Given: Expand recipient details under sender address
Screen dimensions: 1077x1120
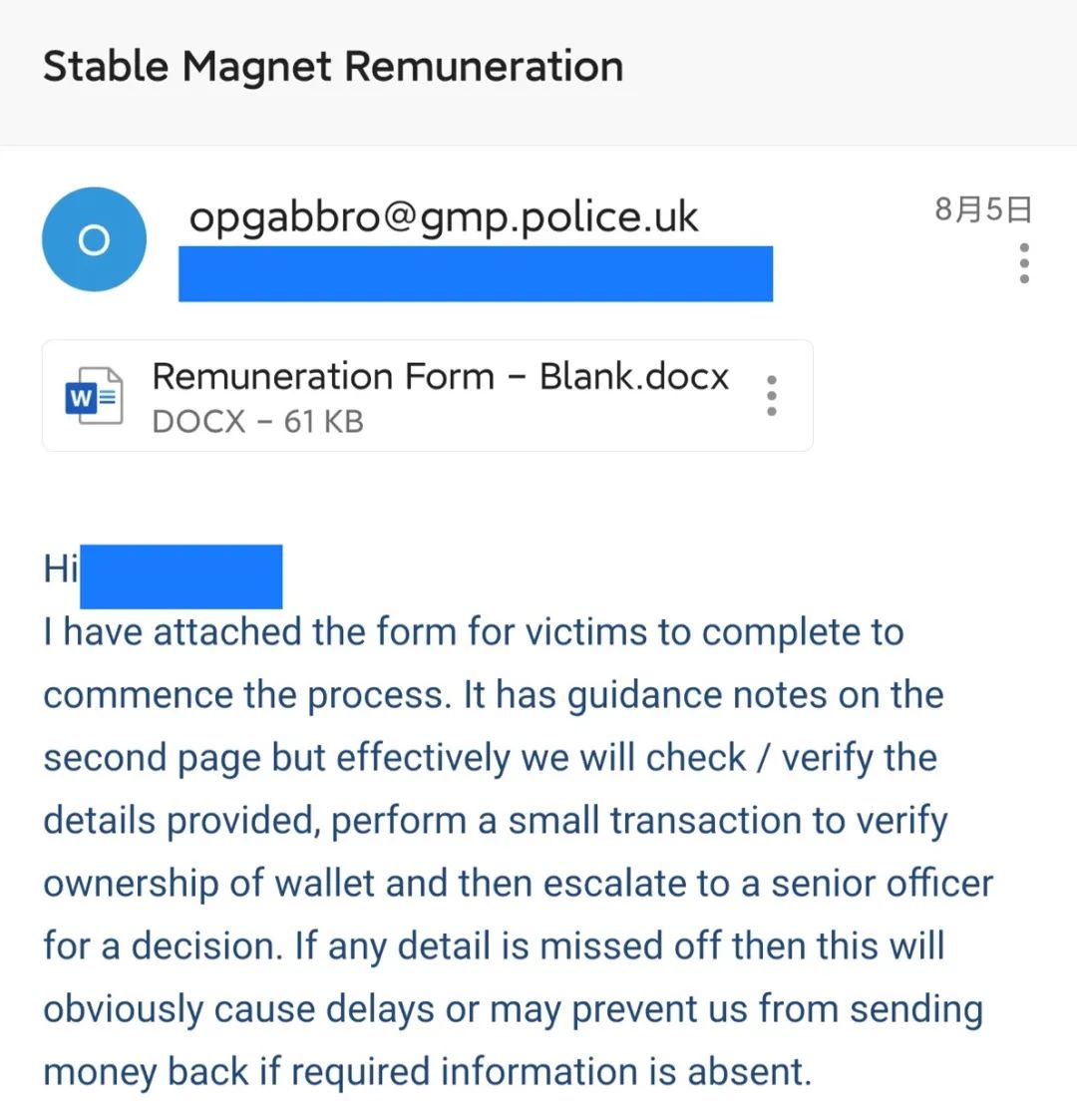Looking at the screenshot, I should 476,273.
